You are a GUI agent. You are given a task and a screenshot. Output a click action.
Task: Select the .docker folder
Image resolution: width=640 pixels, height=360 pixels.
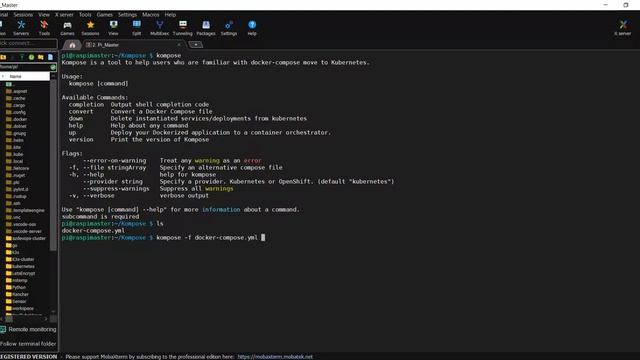(17, 119)
